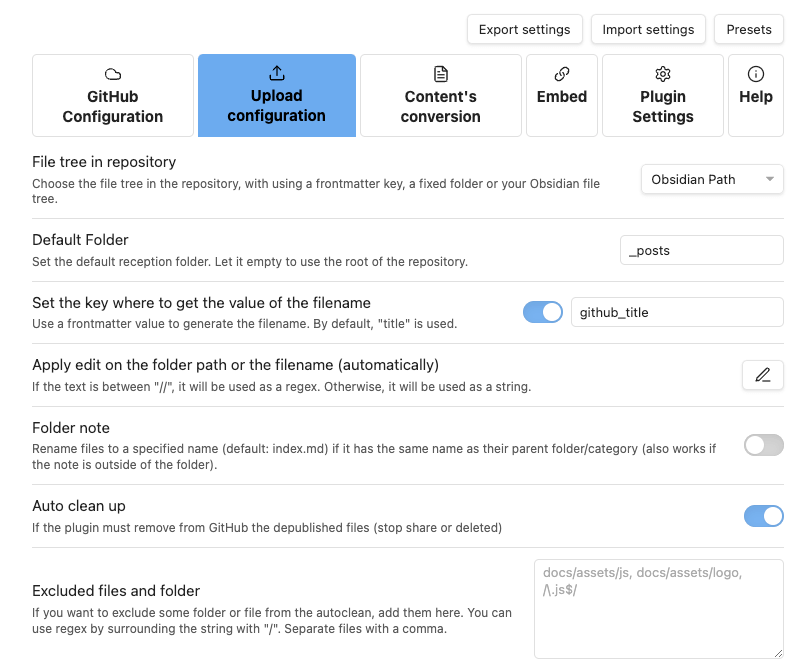Viewport: 796px width, 668px height.
Task: Focus the github_title text field
Action: [x=677, y=313]
